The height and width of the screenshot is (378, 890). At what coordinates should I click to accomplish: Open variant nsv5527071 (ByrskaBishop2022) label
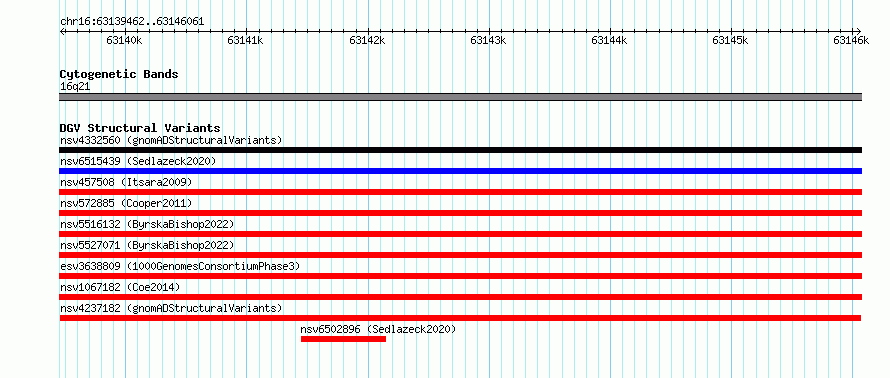[147, 245]
